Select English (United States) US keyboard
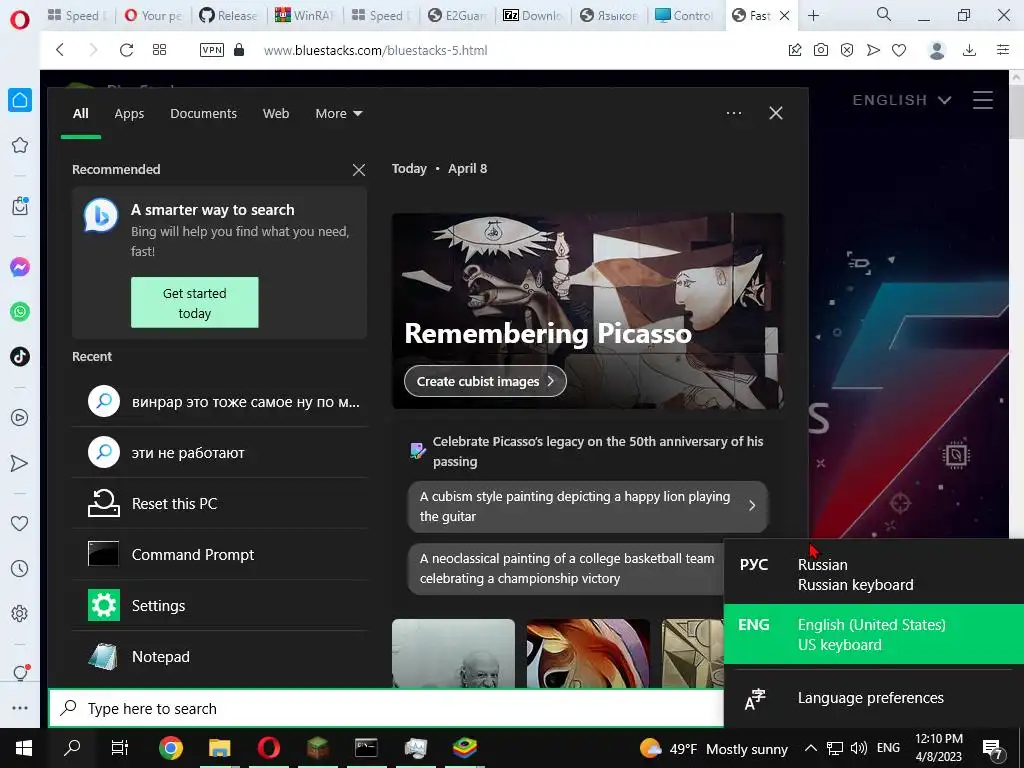Viewport: 1024px width, 768px height. tap(874, 634)
